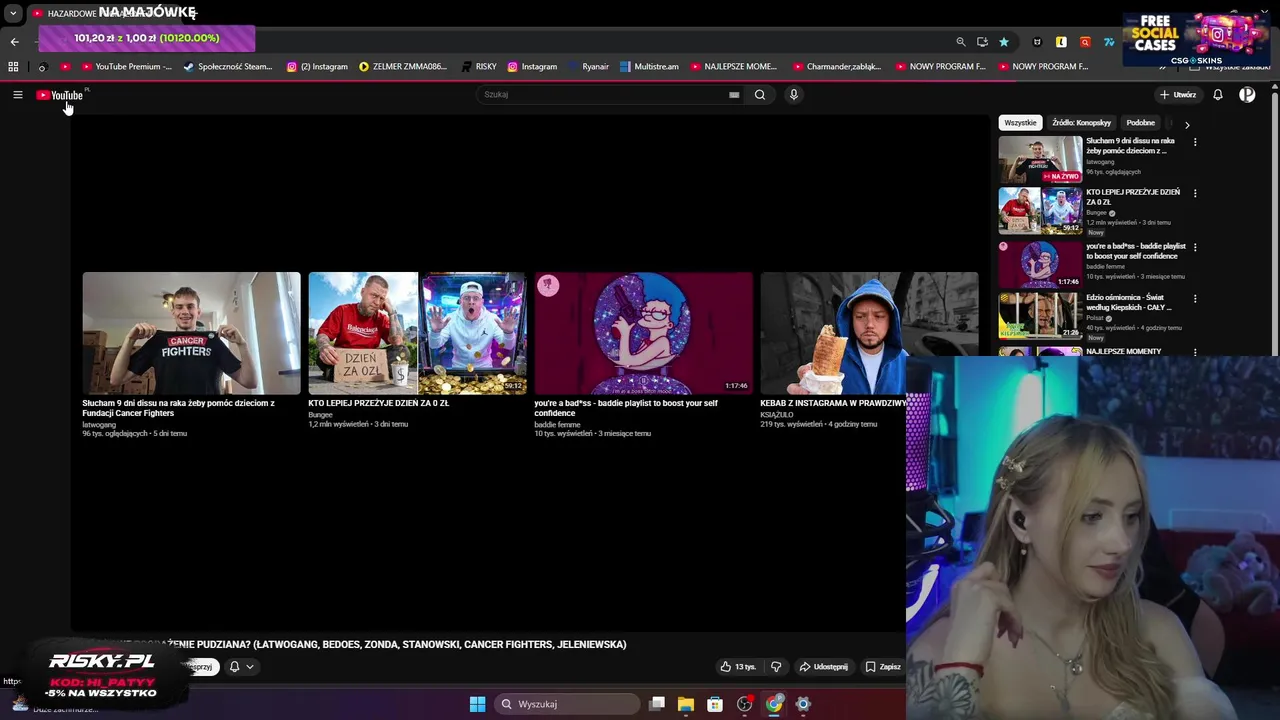Click Udostępnij share button

coord(823,667)
